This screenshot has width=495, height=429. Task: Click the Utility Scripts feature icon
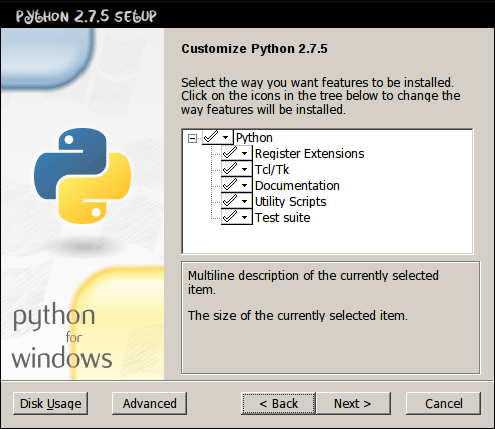236,201
